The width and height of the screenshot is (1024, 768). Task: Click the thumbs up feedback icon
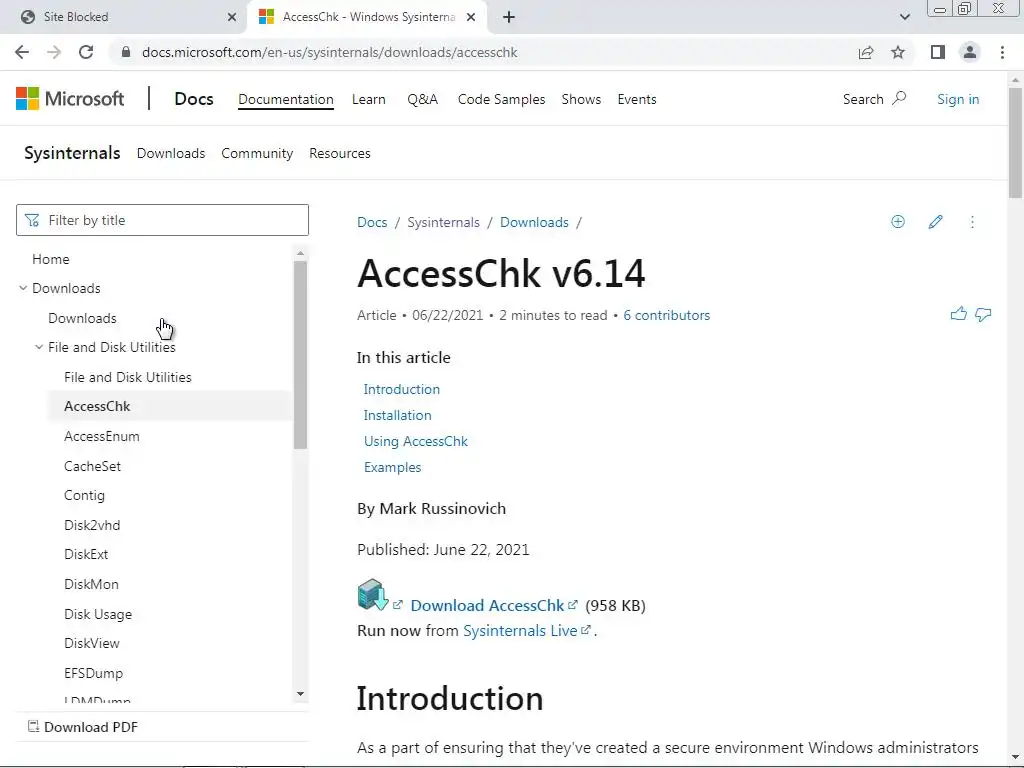pyautogui.click(x=959, y=314)
